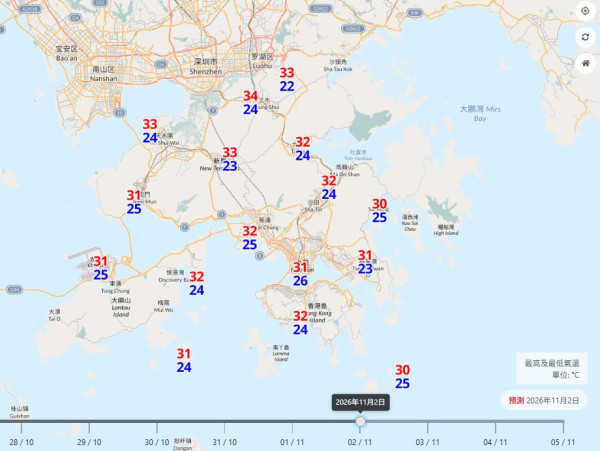Select 30 / 10 on the timeline
The image size is (600, 451).
(x=157, y=442)
